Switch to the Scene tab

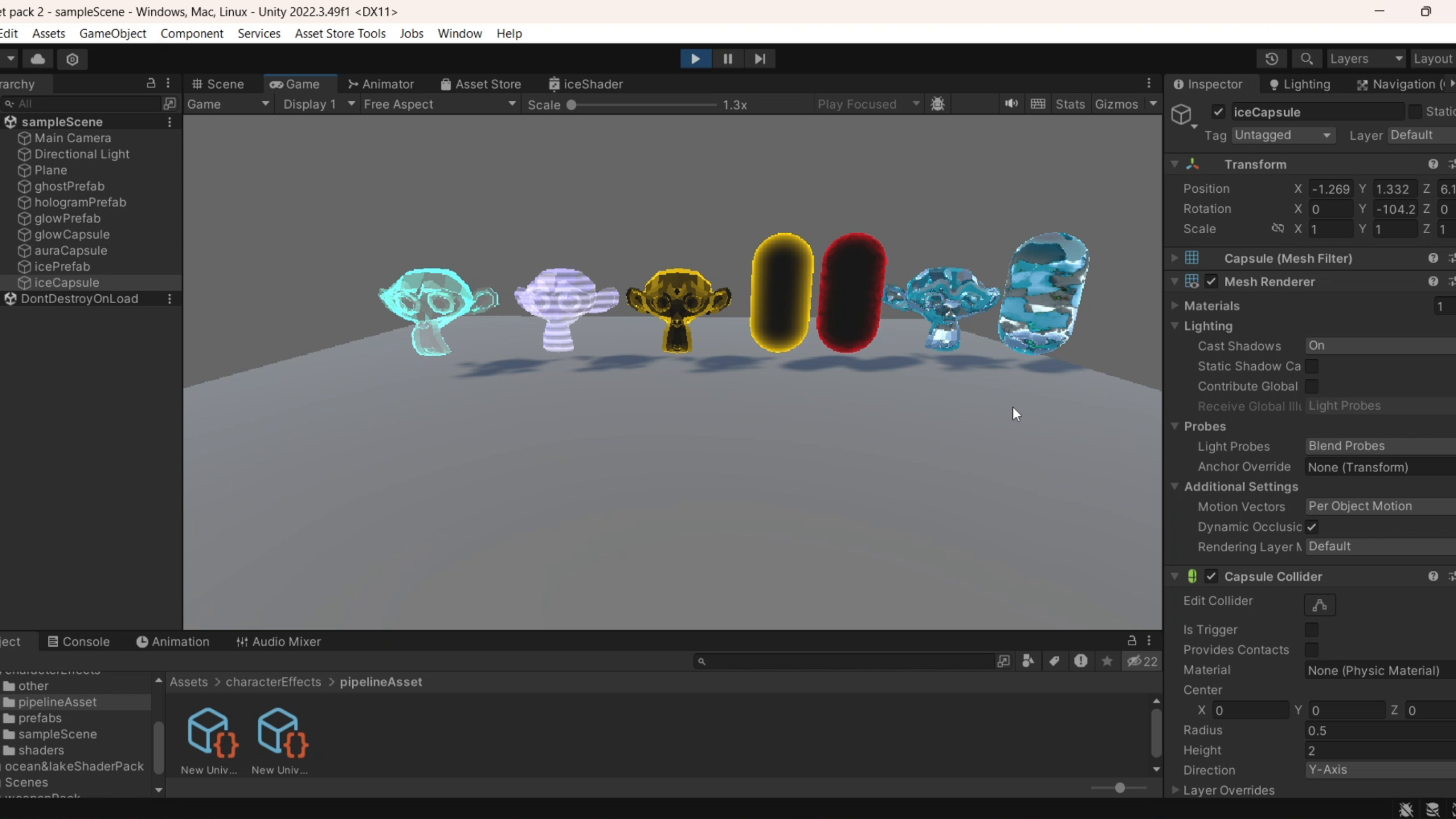coord(218,84)
